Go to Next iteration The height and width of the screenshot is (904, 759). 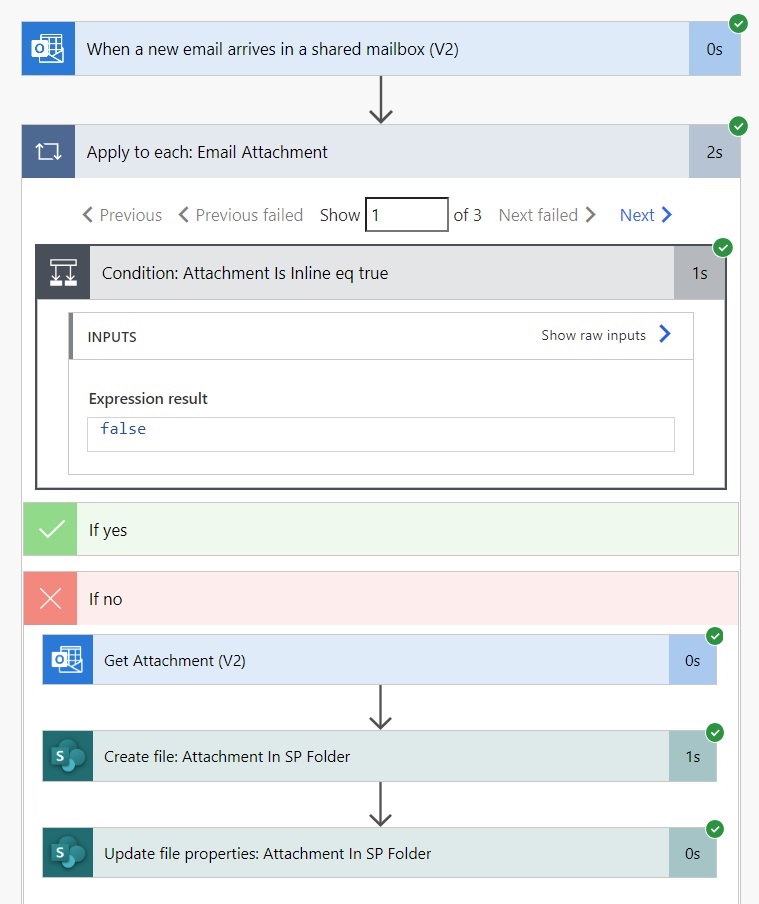(x=646, y=215)
